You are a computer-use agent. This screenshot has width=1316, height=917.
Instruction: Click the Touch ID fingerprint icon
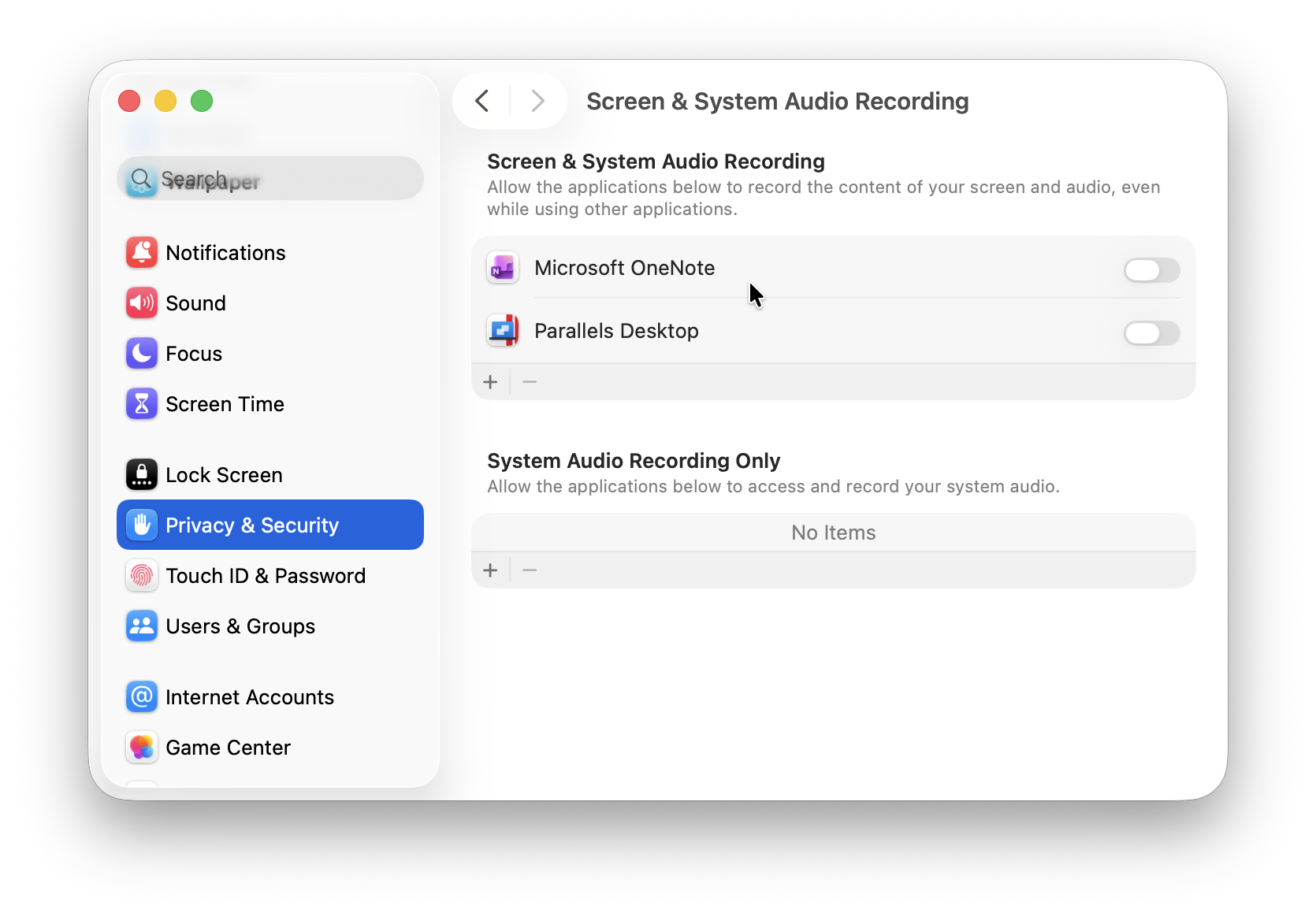[142, 576]
